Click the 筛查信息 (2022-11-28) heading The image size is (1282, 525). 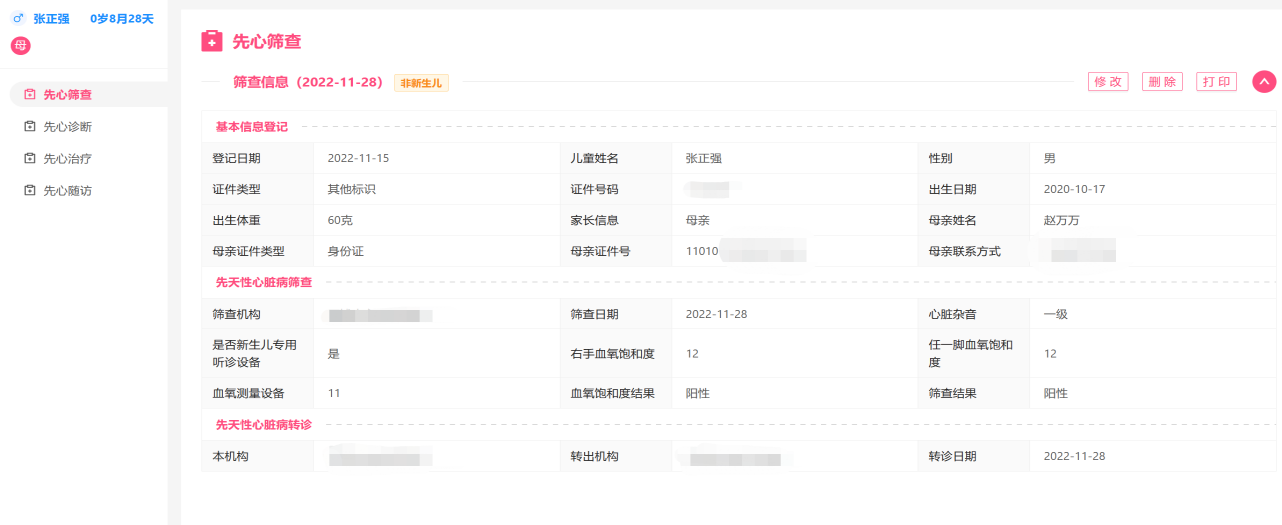click(307, 82)
